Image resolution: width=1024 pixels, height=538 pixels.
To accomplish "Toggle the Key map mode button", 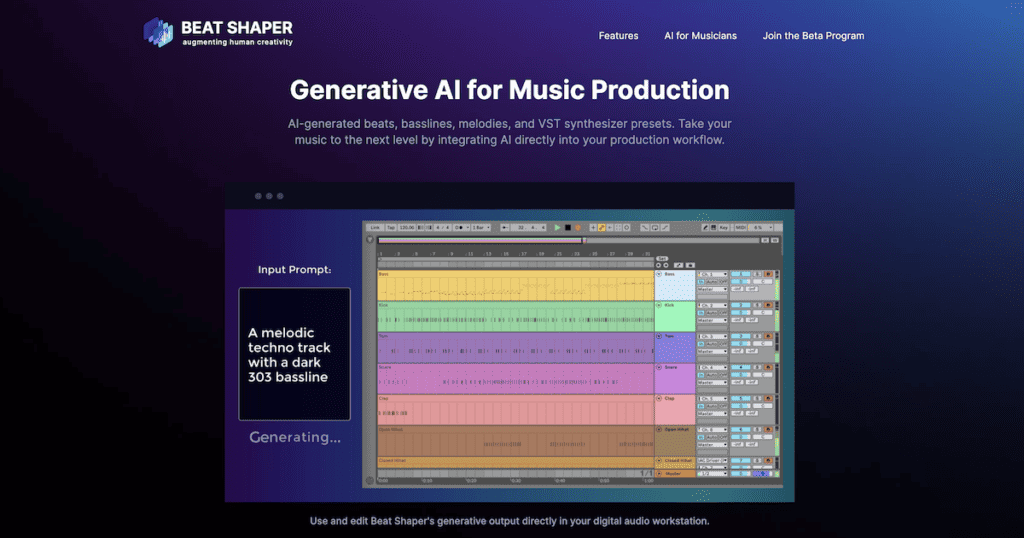I will pyautogui.click(x=724, y=227).
